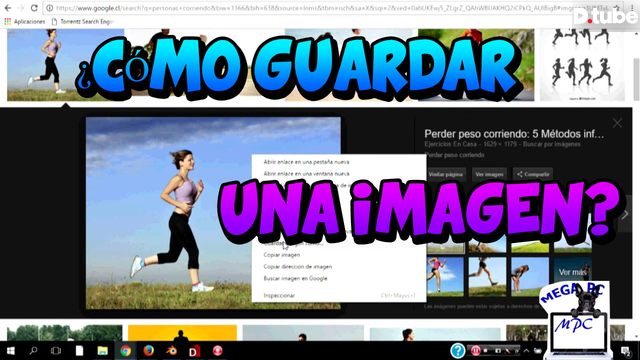Open related thumbnail of woman bending over

(x=530, y=276)
